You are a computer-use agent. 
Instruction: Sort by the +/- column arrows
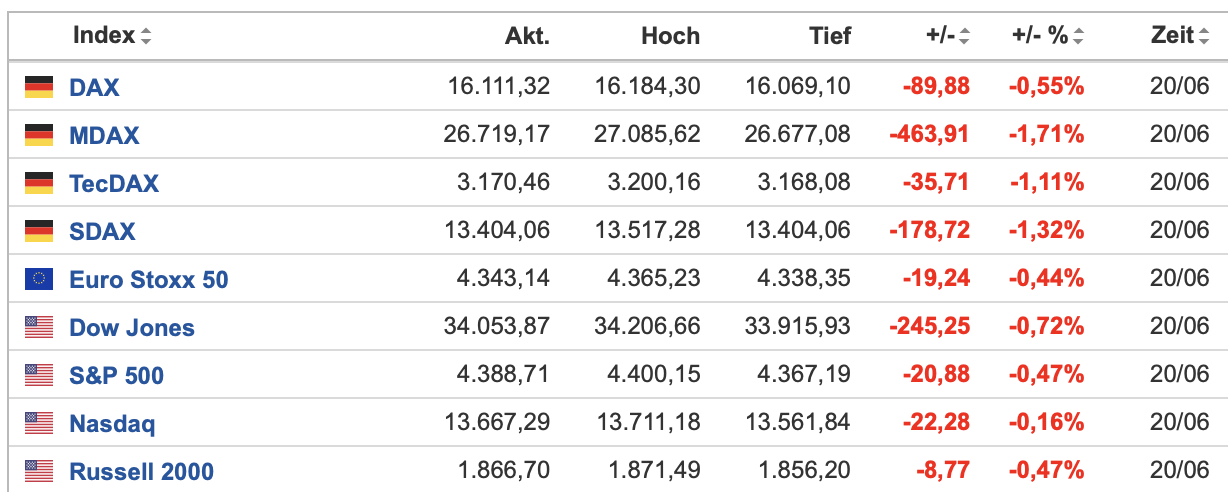(x=965, y=37)
